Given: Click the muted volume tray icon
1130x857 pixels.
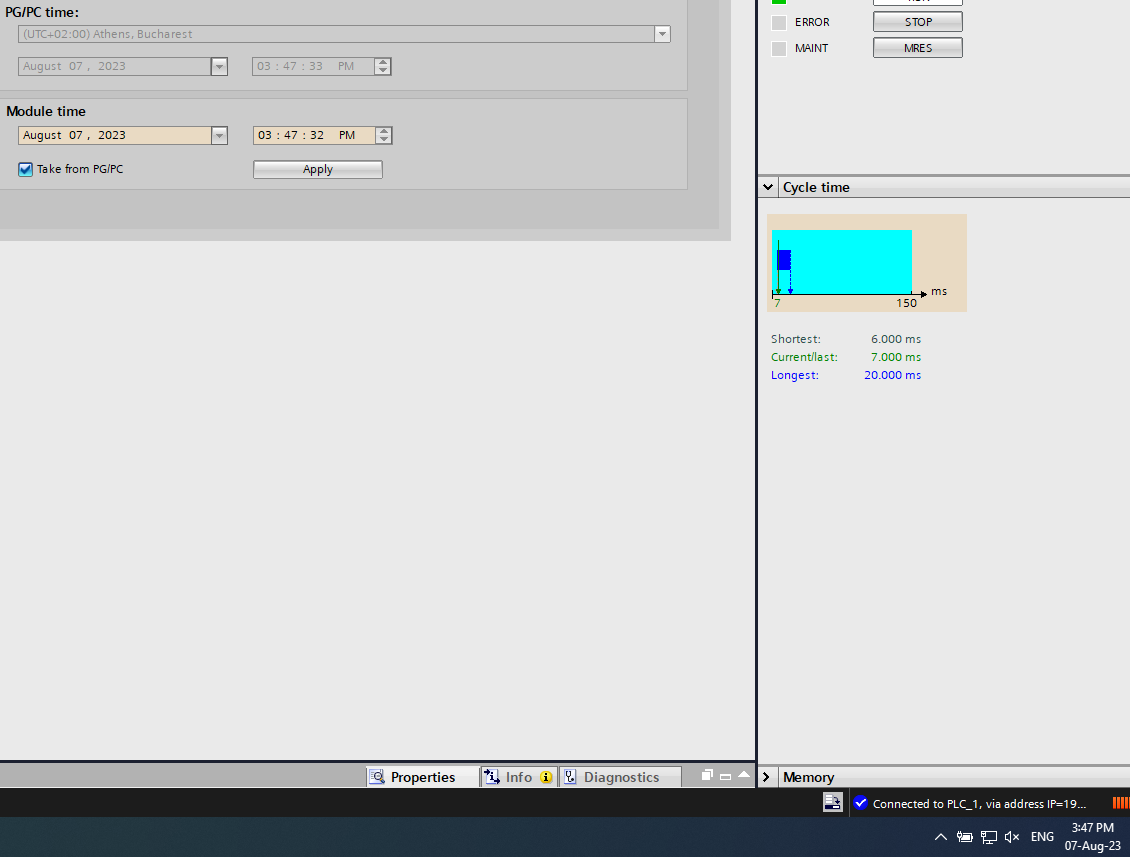Looking at the screenshot, I should click(x=1012, y=837).
